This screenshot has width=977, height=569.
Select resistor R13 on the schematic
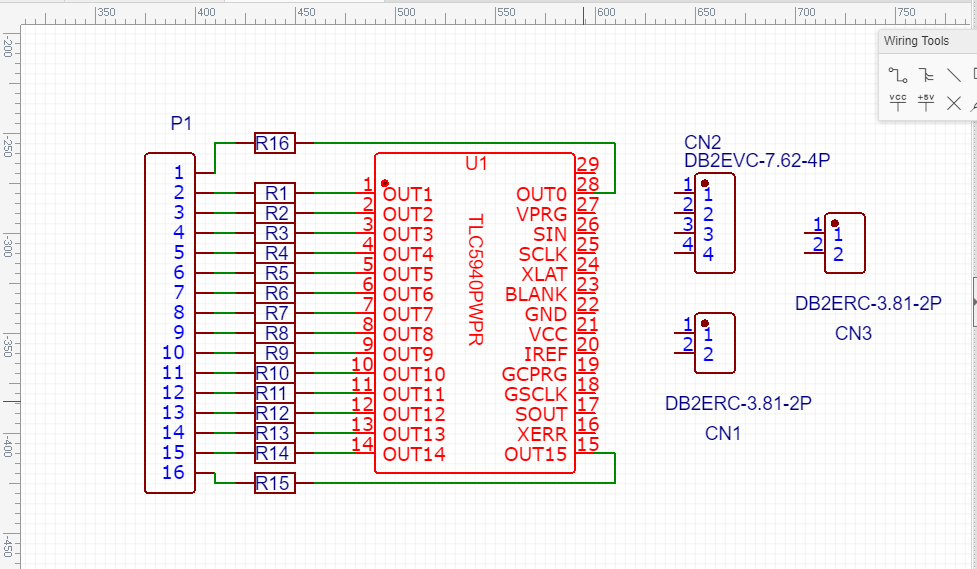pyautogui.click(x=275, y=433)
